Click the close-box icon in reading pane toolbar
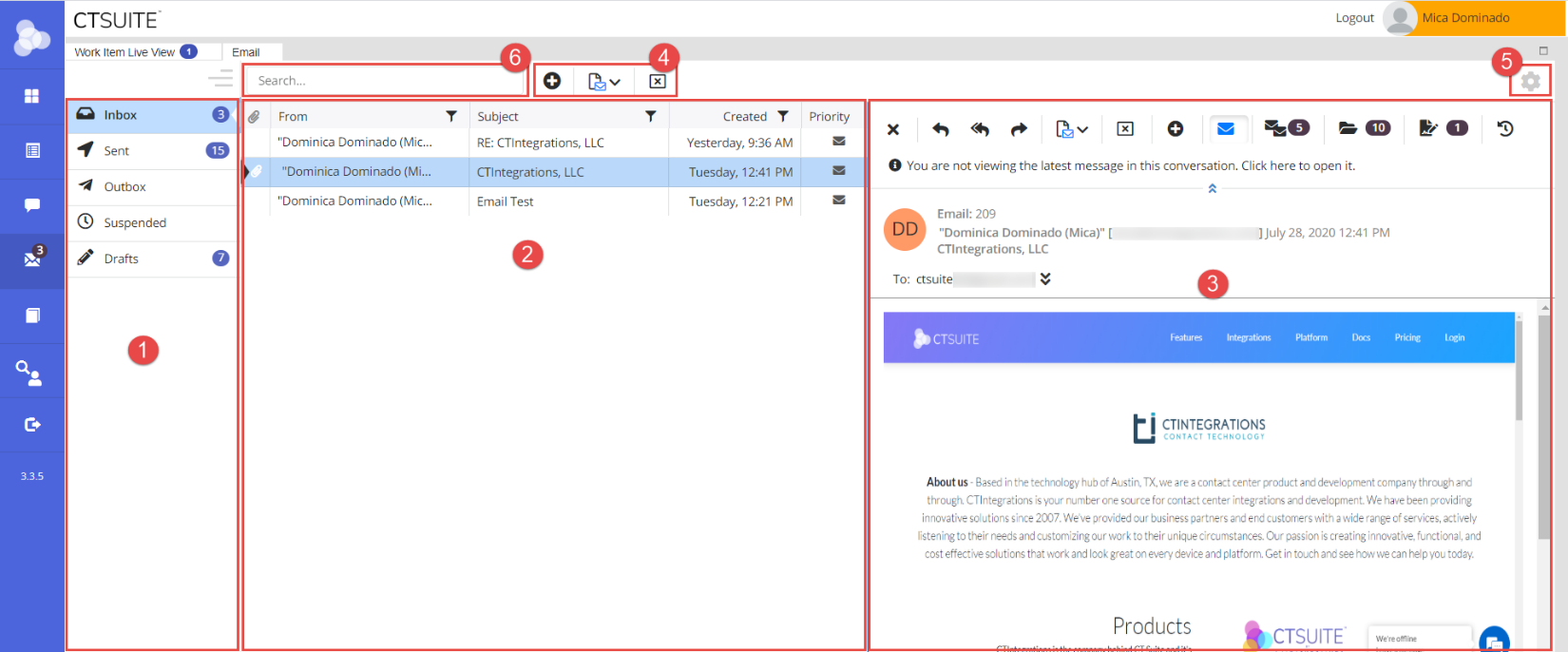This screenshot has width=1568, height=652. point(1125,129)
